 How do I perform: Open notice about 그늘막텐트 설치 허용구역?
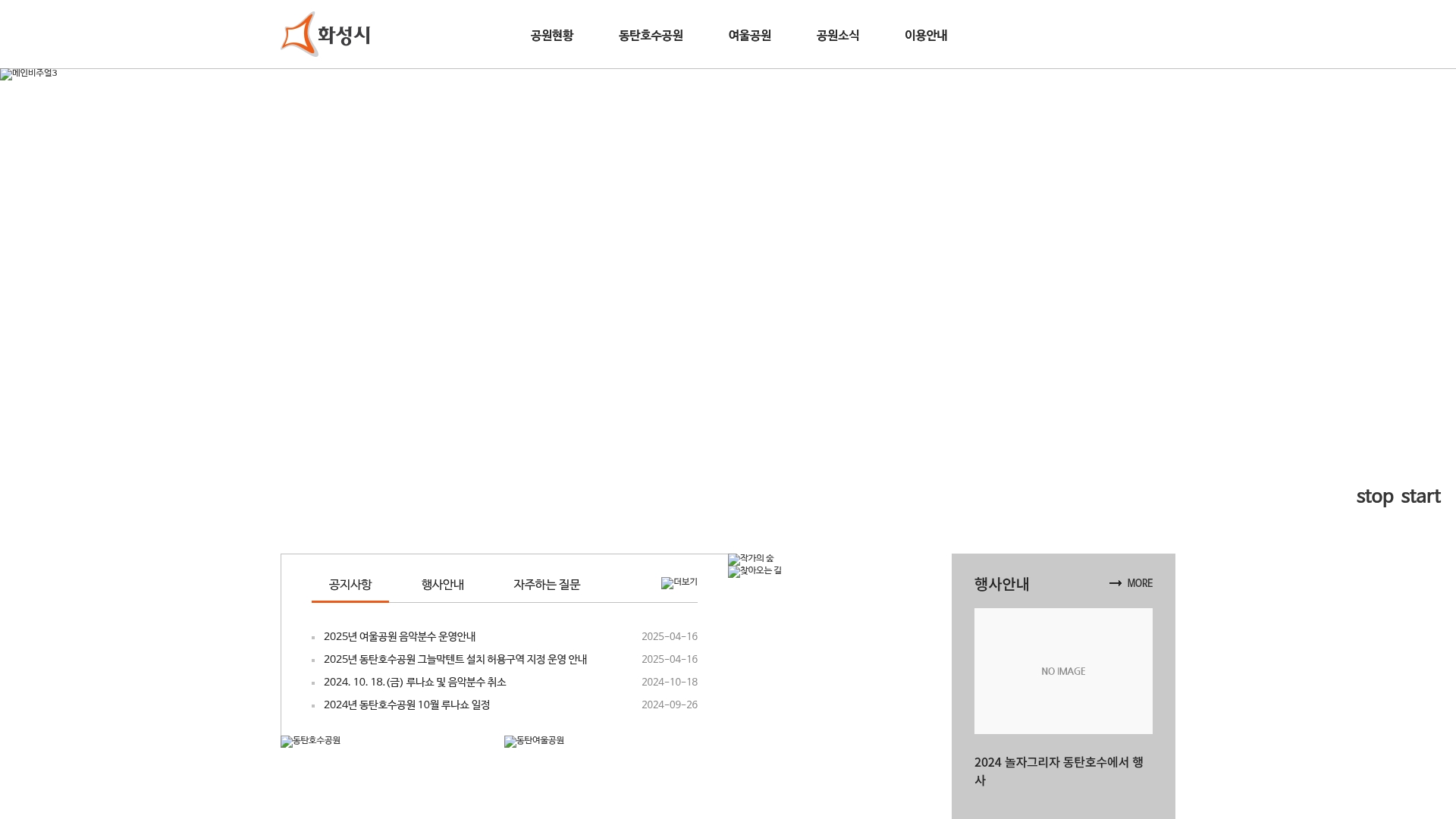point(455,660)
